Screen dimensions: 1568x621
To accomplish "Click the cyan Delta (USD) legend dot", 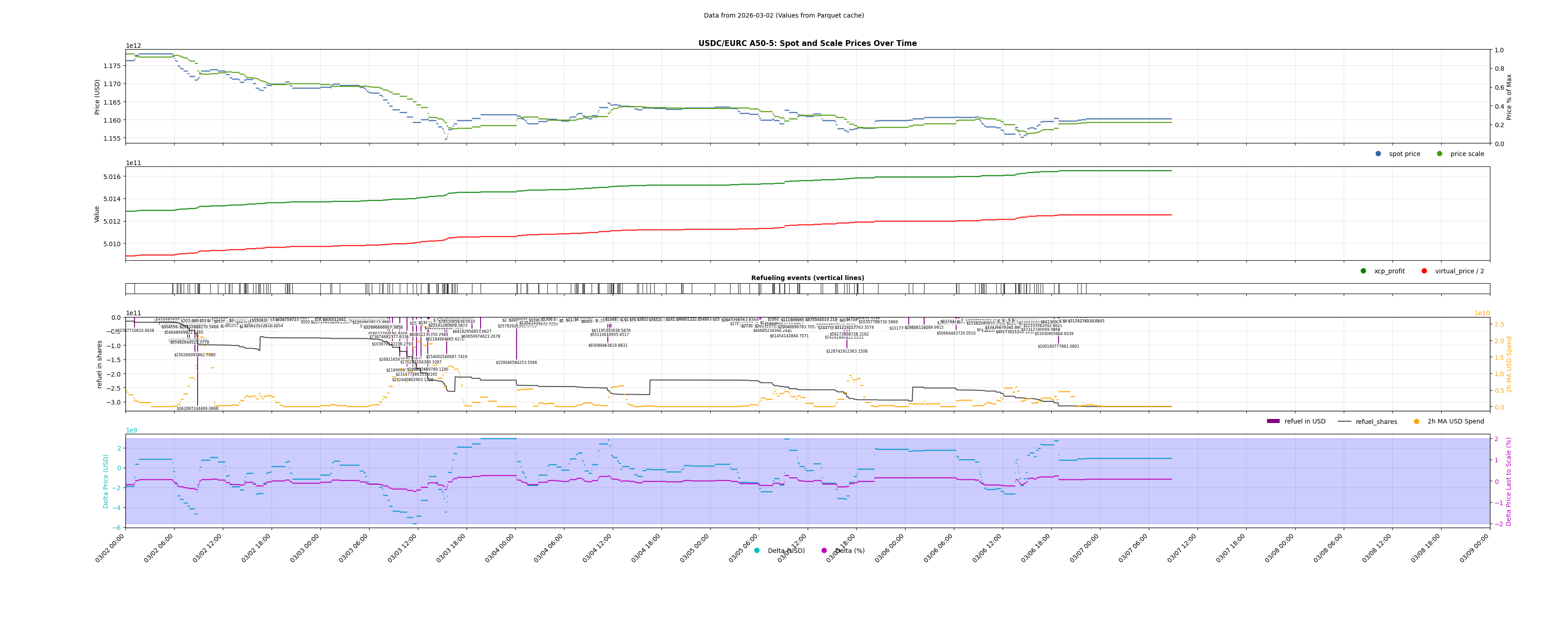I will coord(757,551).
